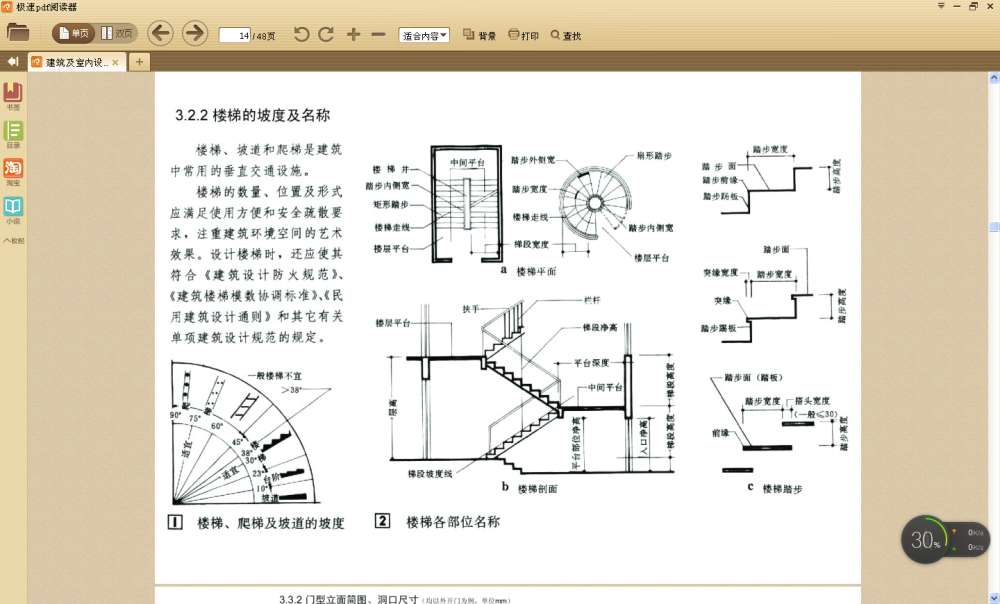Rotate page clockwise
Viewport: 1000px width, 604px height.
326,34
